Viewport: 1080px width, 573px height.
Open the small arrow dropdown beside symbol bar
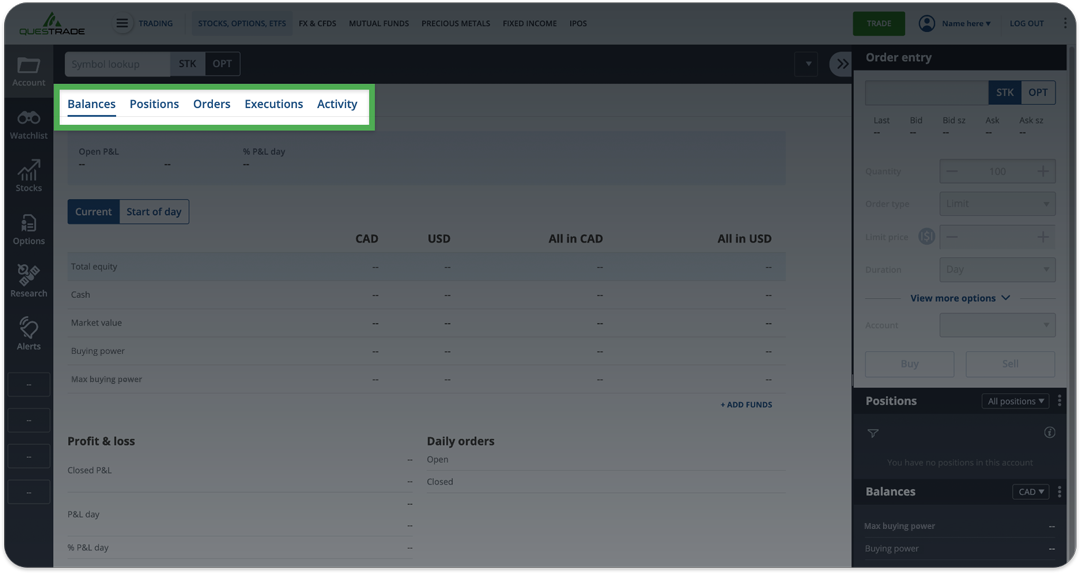(x=807, y=64)
